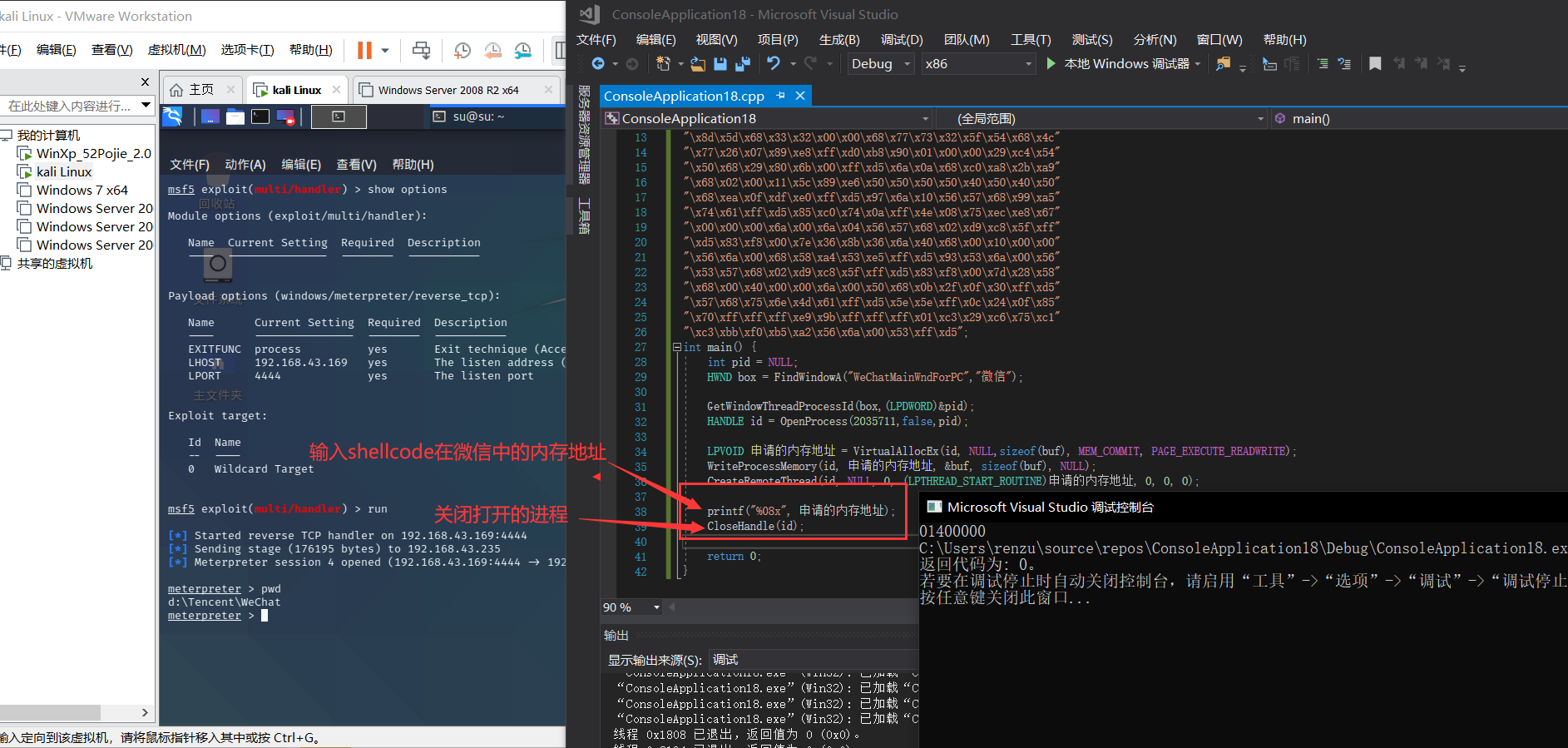Create new project icon in Visual Studio

point(663,64)
